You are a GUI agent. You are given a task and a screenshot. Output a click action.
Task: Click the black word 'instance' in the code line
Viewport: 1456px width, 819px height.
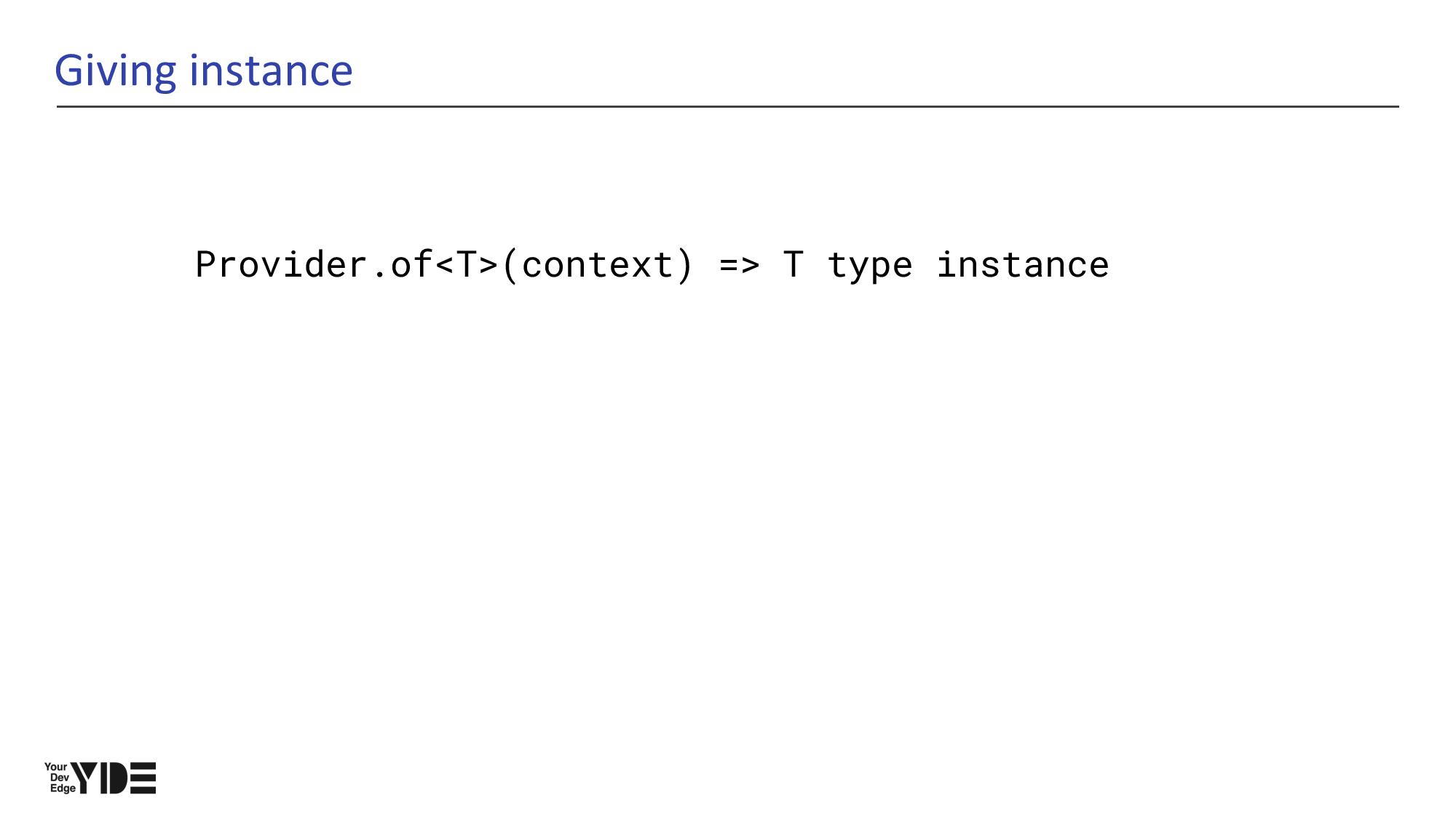coord(1022,264)
